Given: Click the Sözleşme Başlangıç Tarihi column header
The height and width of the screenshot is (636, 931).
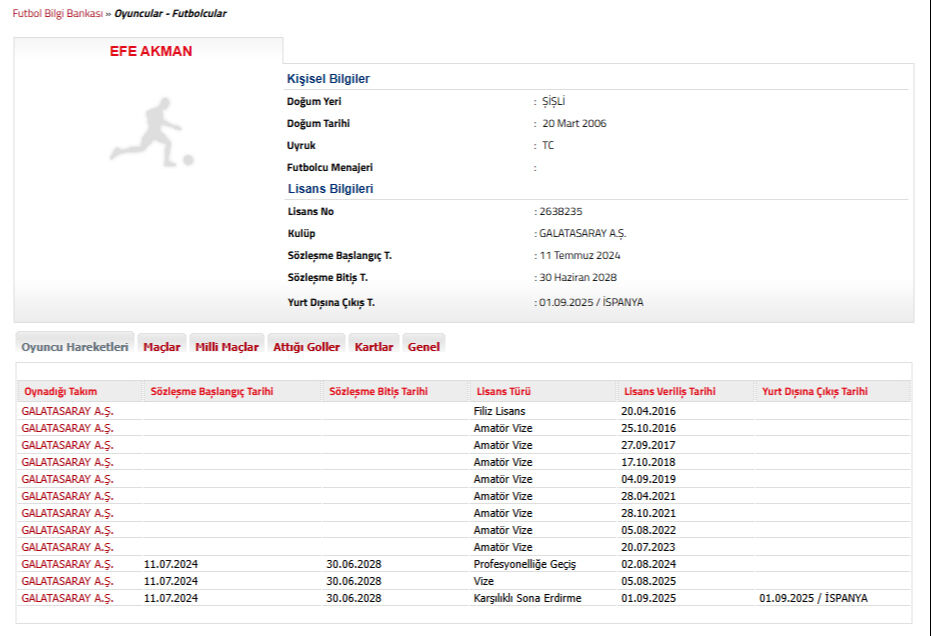Looking at the screenshot, I should 212,391.
